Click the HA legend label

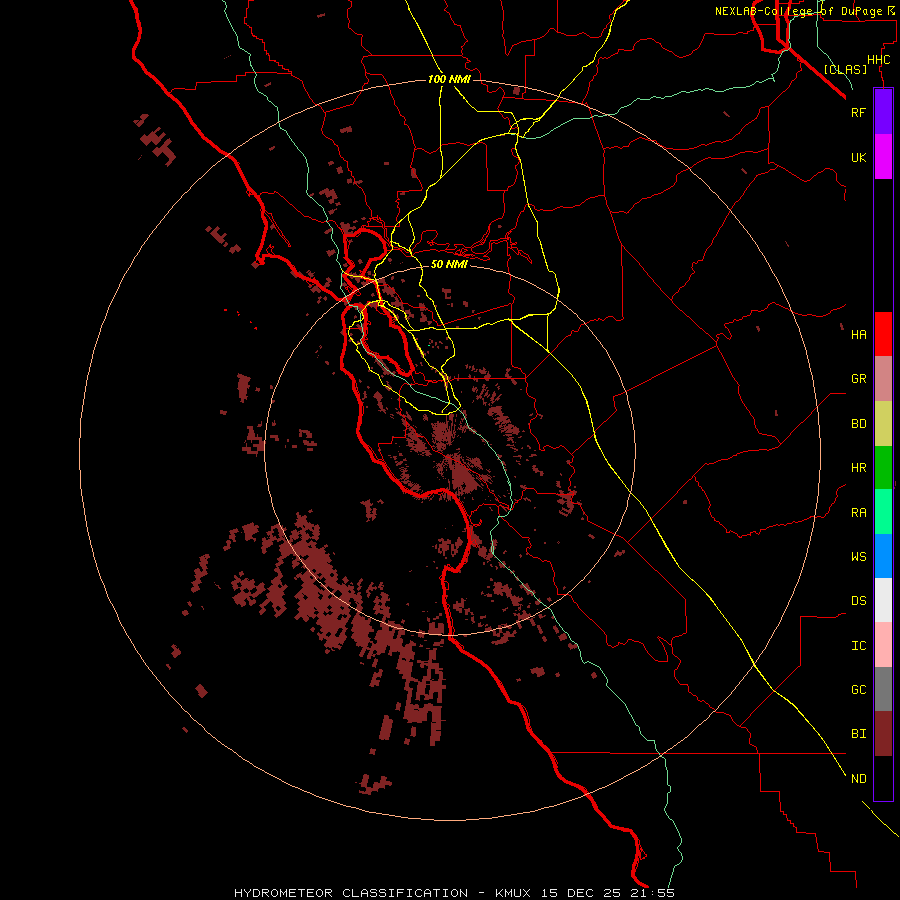859,335
